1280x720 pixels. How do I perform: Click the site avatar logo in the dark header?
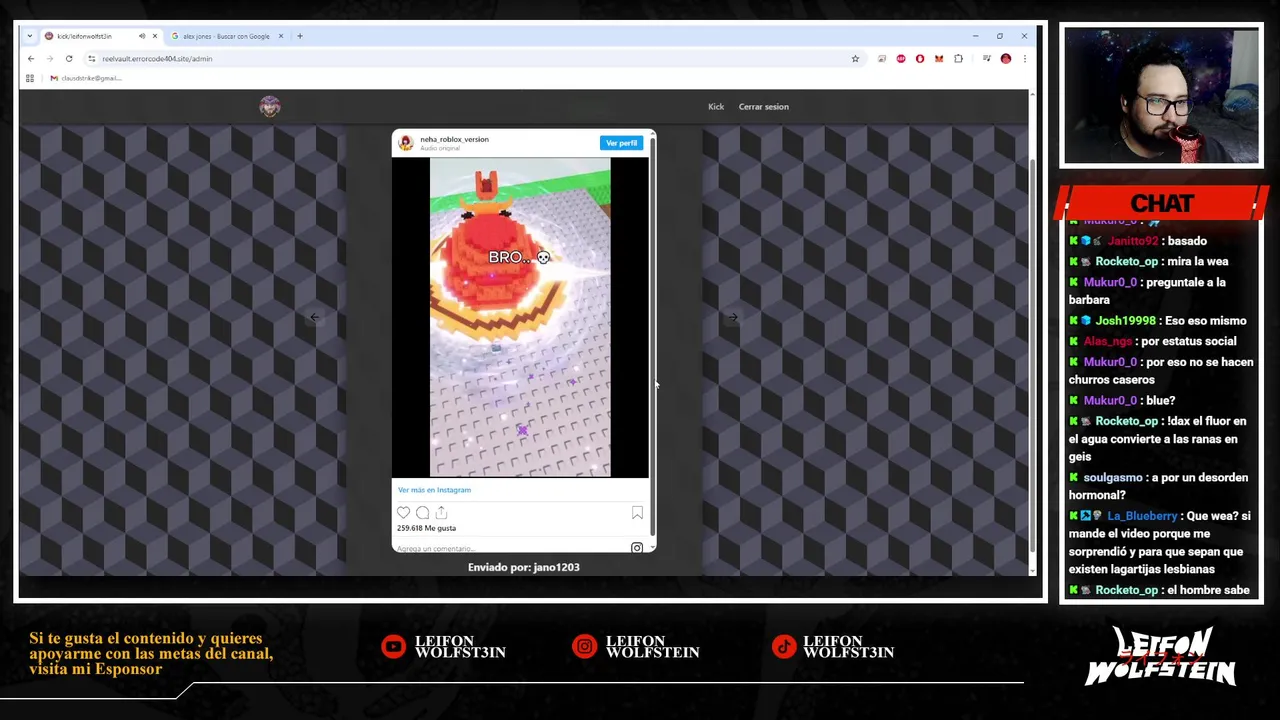[x=270, y=107]
